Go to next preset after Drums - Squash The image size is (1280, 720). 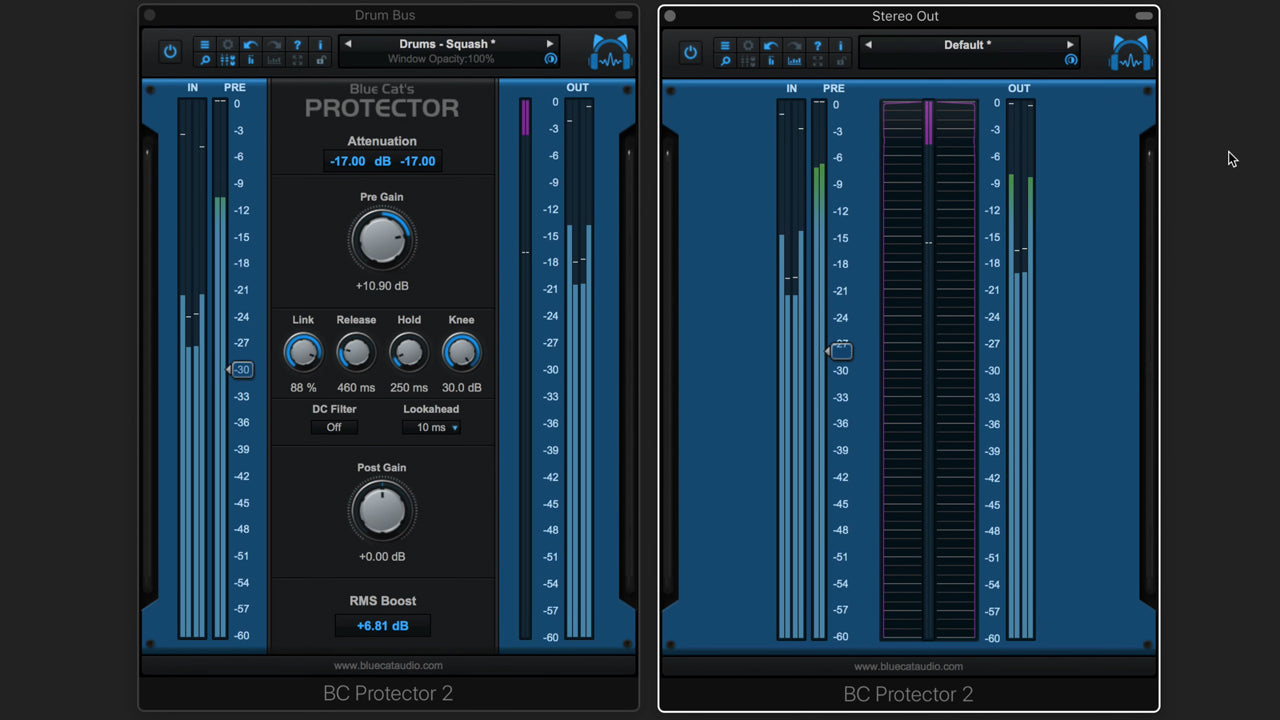(549, 44)
